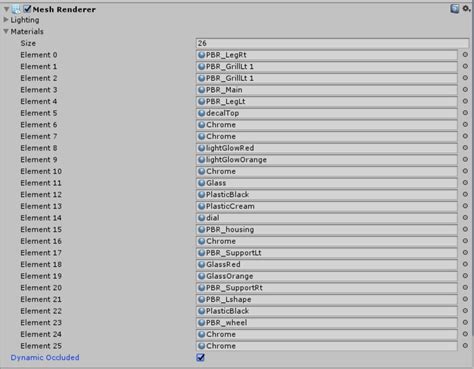
Task: Open object picker for Element 17
Action: pos(465,253)
